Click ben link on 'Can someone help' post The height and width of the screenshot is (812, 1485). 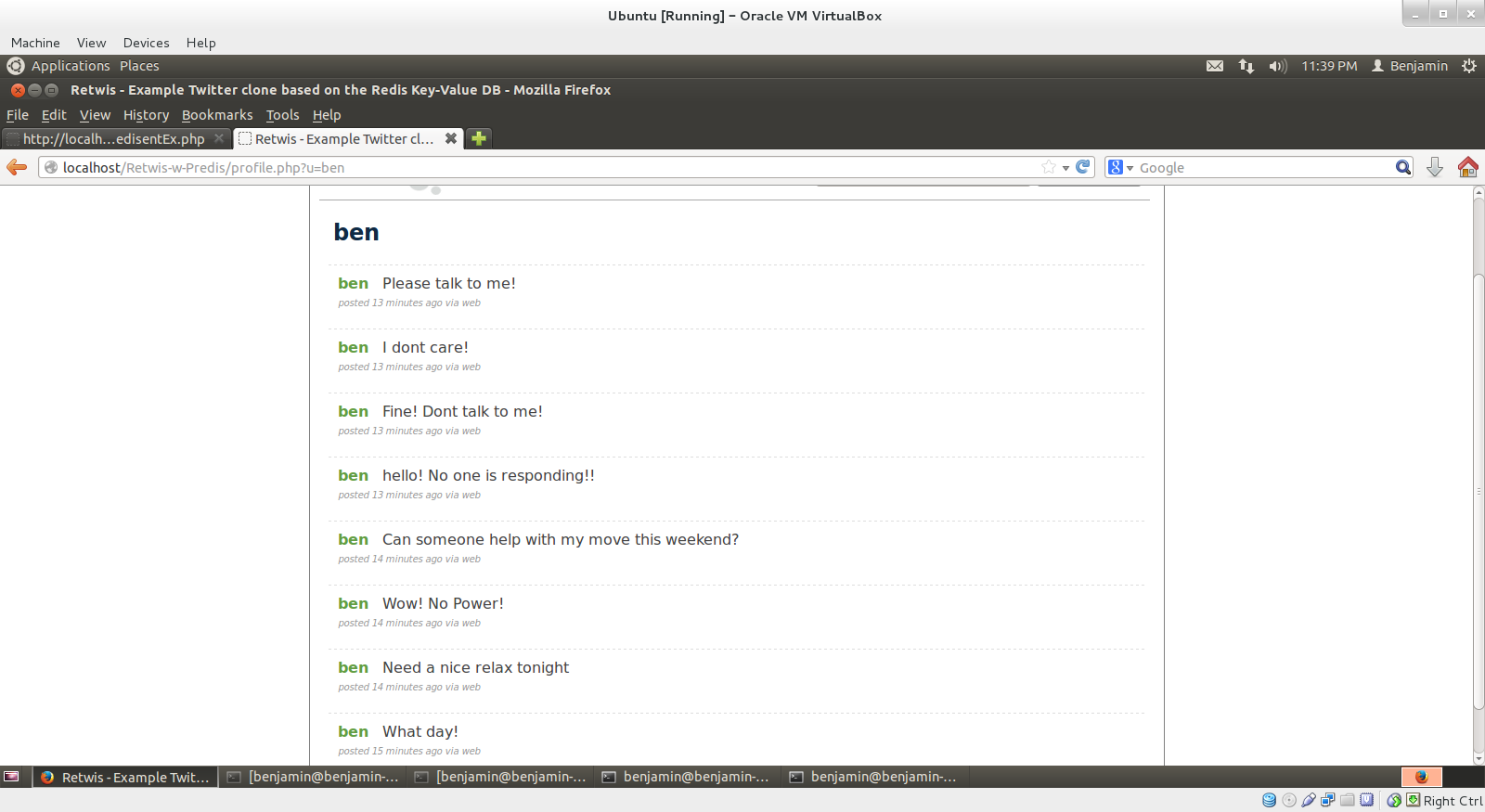point(353,539)
